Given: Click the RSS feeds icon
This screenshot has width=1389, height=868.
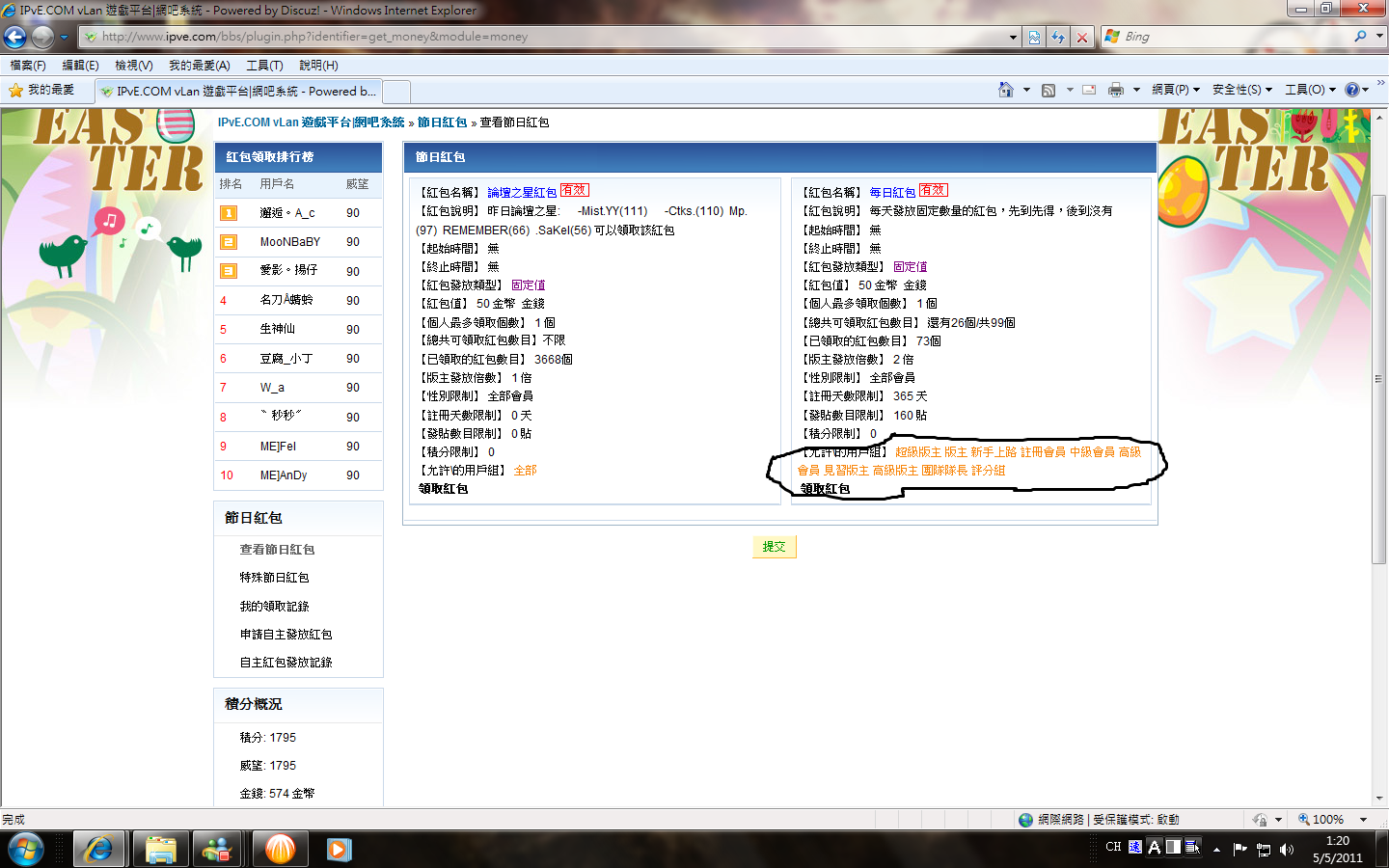Looking at the screenshot, I should [x=1049, y=90].
